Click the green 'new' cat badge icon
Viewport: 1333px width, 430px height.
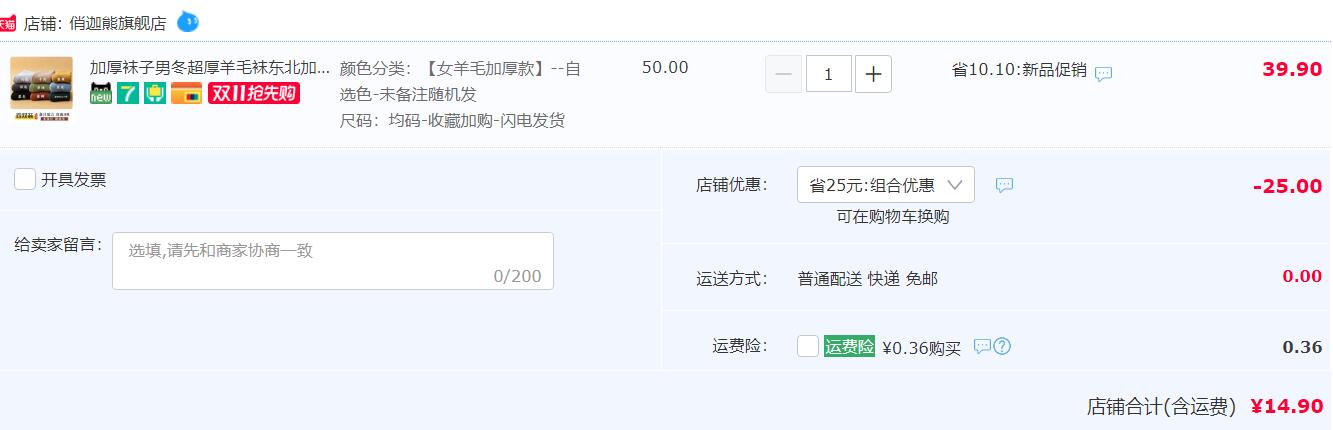coord(101,94)
